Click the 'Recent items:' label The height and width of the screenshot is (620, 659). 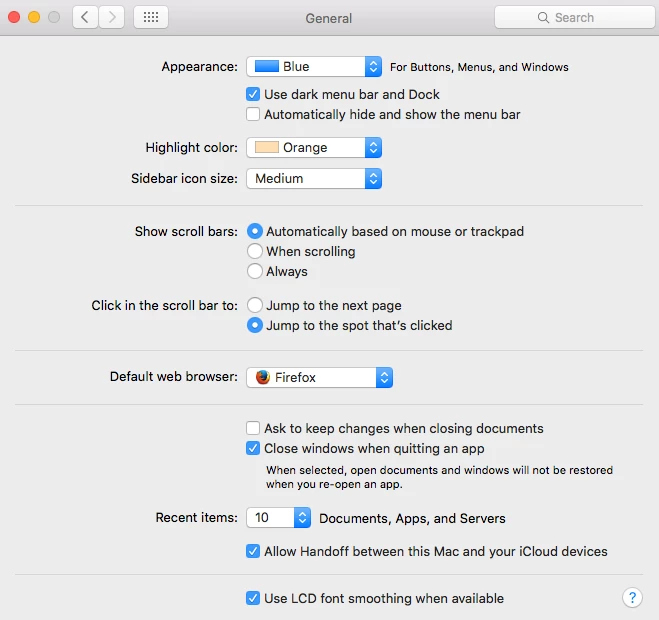coord(197,517)
